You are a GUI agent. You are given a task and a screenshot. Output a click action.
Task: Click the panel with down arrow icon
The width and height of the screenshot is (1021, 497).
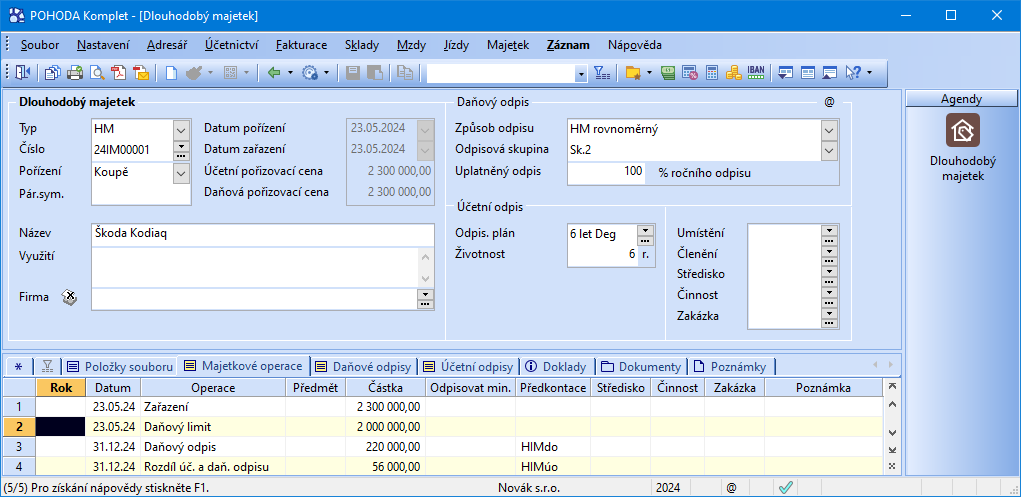[785, 74]
